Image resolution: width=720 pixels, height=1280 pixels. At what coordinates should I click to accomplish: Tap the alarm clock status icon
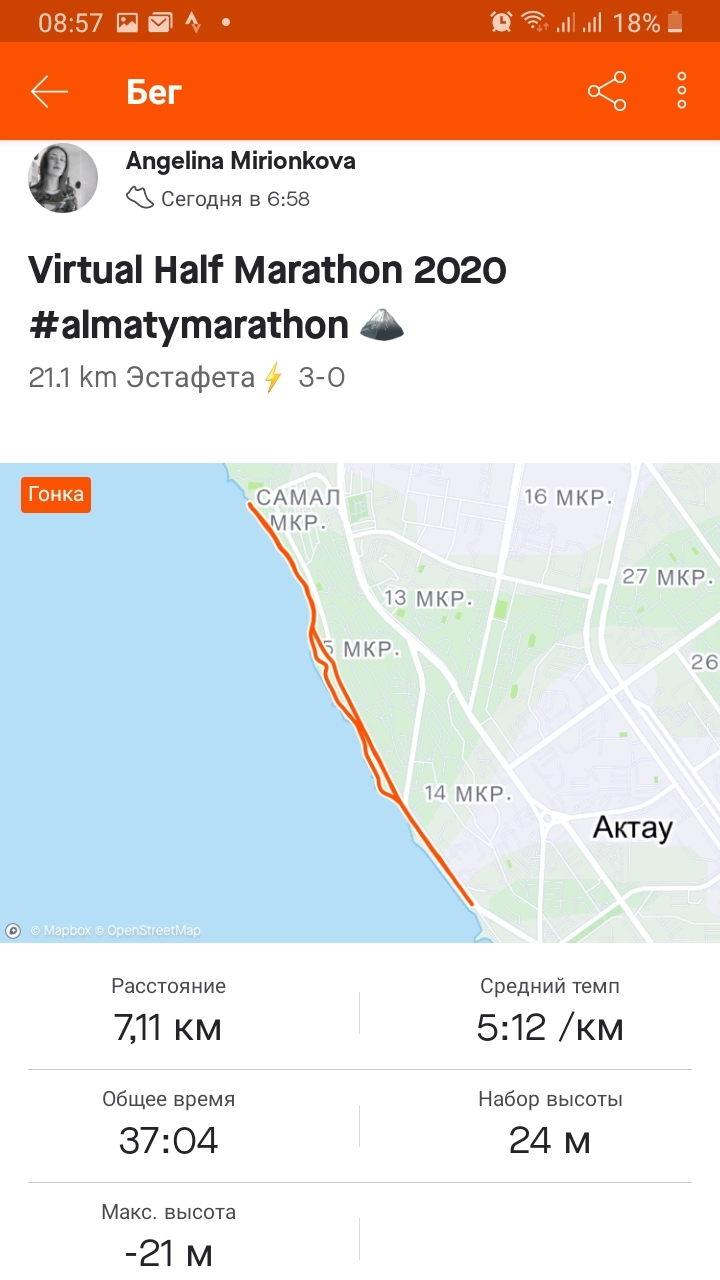pyautogui.click(x=501, y=21)
